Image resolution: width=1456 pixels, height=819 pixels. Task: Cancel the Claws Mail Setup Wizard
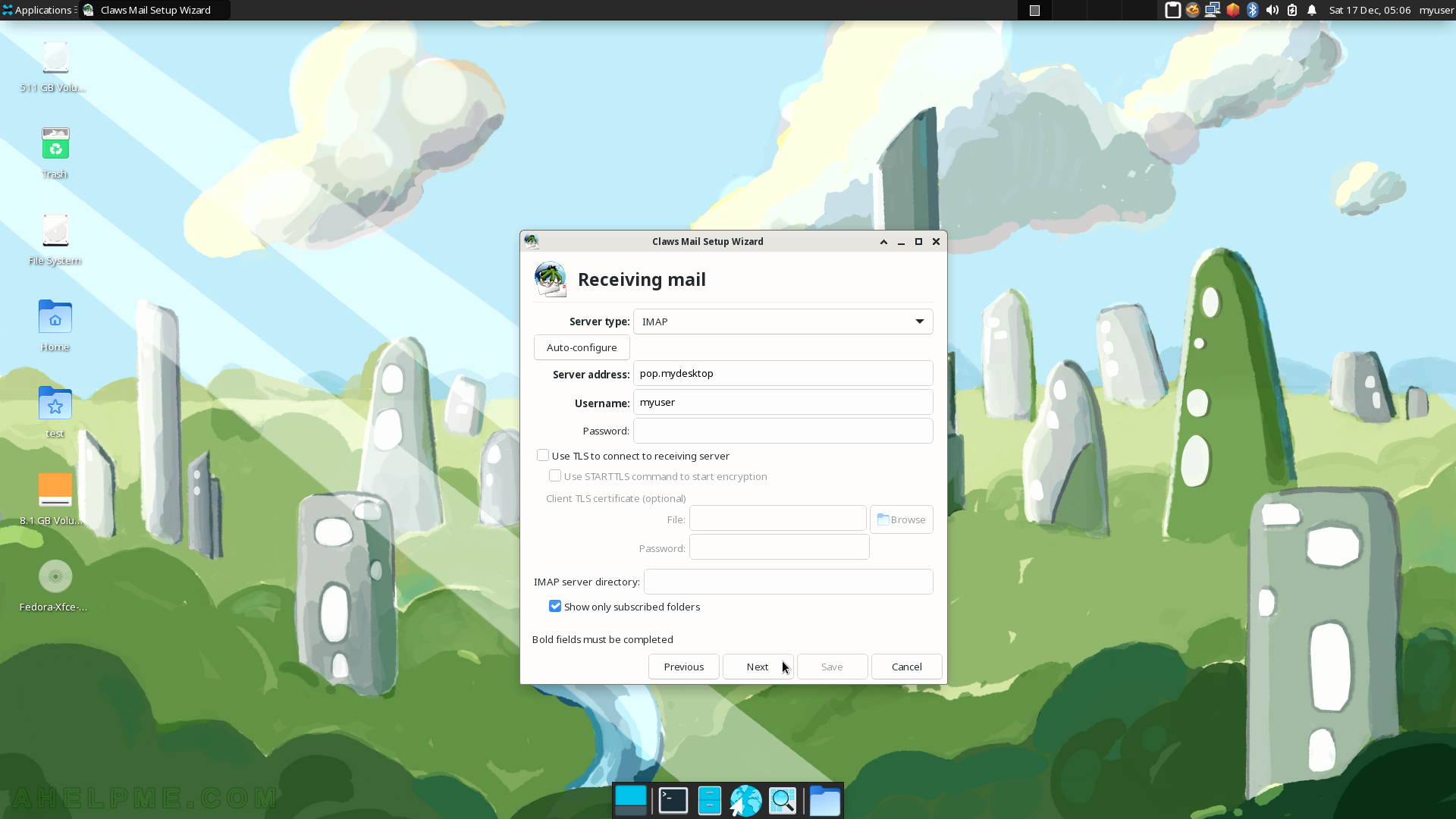(906, 667)
